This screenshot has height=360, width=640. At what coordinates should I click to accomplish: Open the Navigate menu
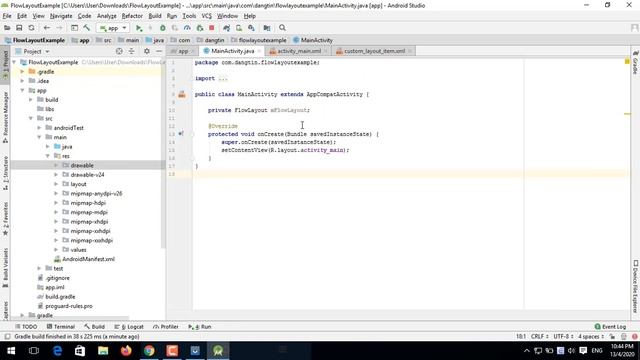(x=61, y=16)
